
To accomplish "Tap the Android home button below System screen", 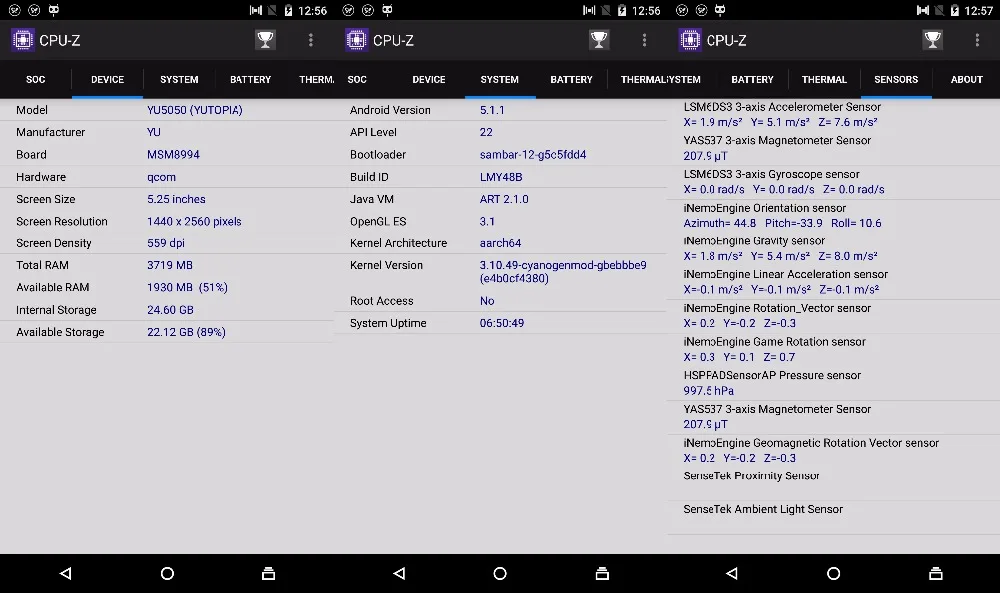I will pos(500,573).
